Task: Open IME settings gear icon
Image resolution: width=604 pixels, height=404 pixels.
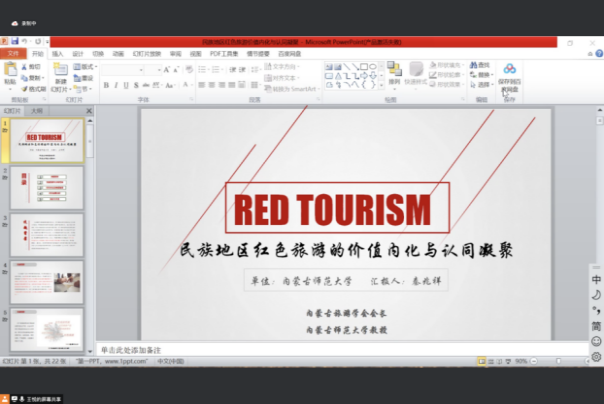Action: coord(596,356)
